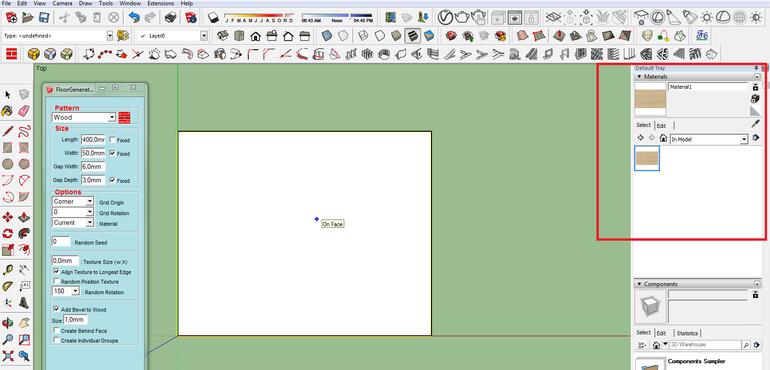Toggle Fixed checkbox for Gap Depth
Screen dimensions: 770x370
[112, 180]
